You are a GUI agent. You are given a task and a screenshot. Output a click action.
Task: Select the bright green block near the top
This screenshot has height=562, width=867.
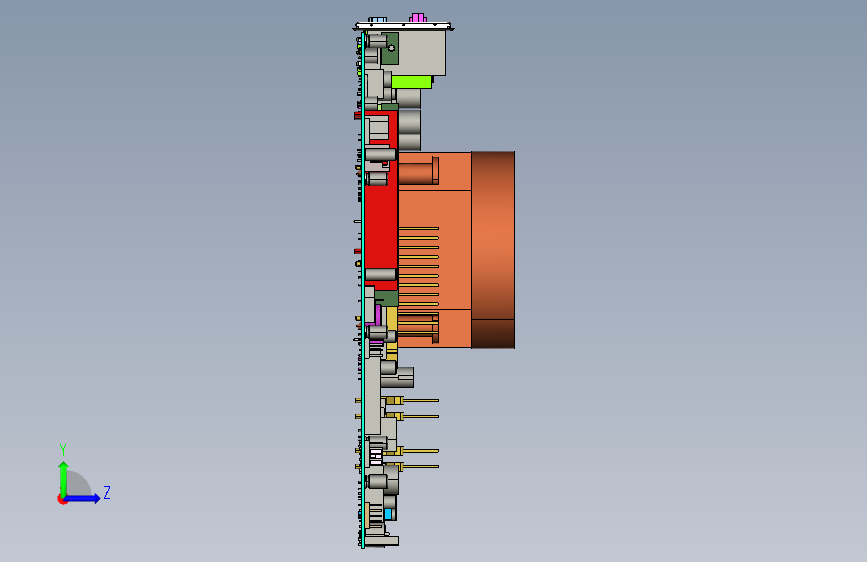[411, 82]
